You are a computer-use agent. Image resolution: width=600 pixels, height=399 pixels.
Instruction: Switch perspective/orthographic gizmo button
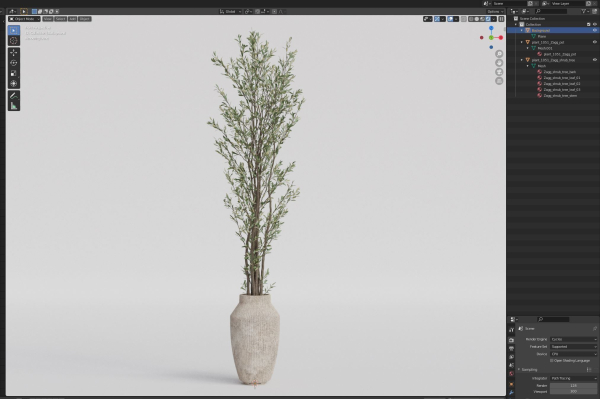499,81
